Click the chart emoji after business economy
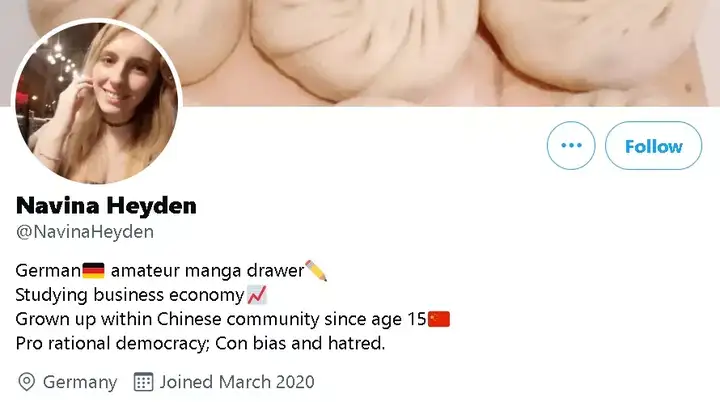 coord(257,294)
